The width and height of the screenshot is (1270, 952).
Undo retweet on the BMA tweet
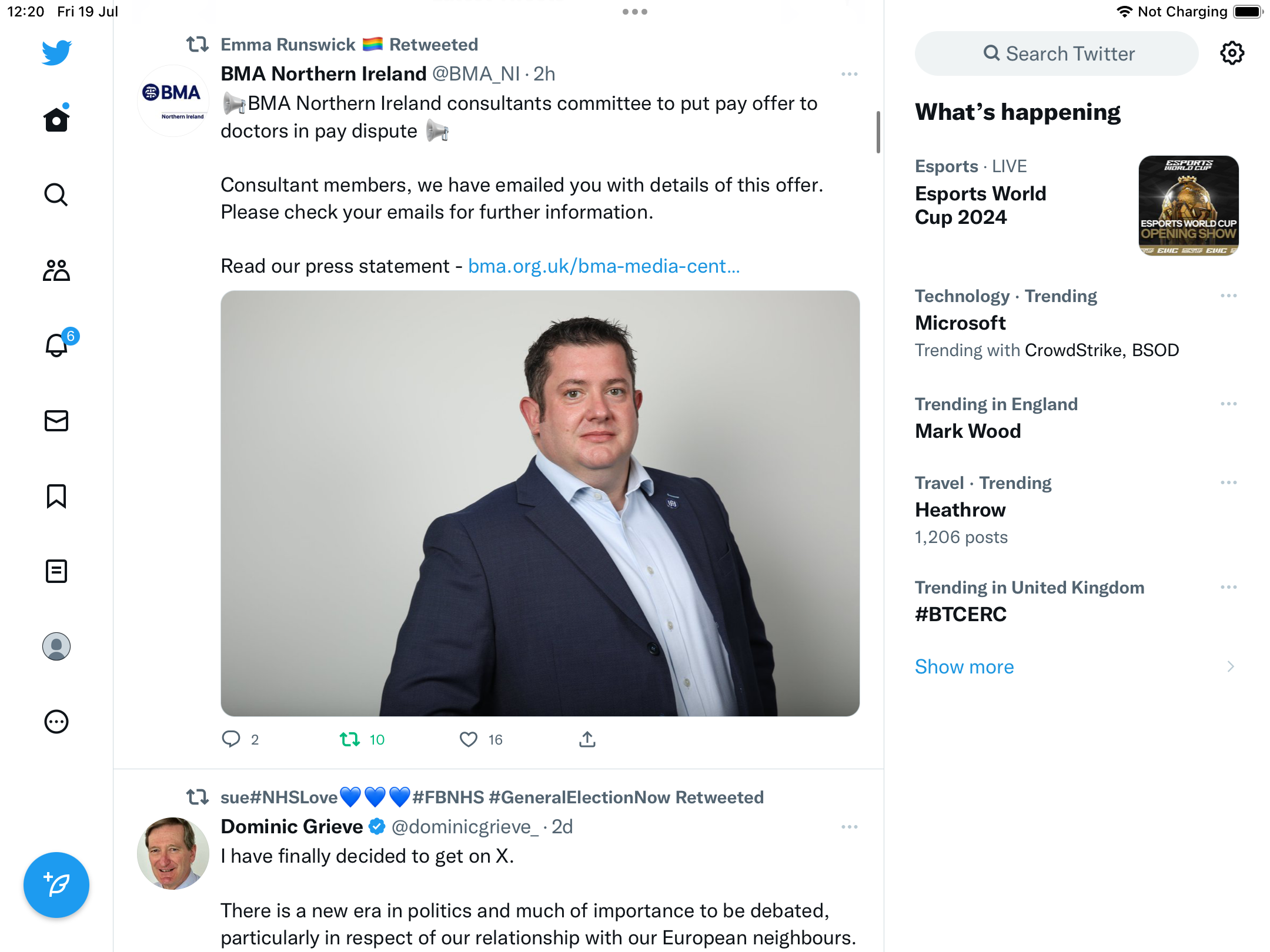[350, 739]
